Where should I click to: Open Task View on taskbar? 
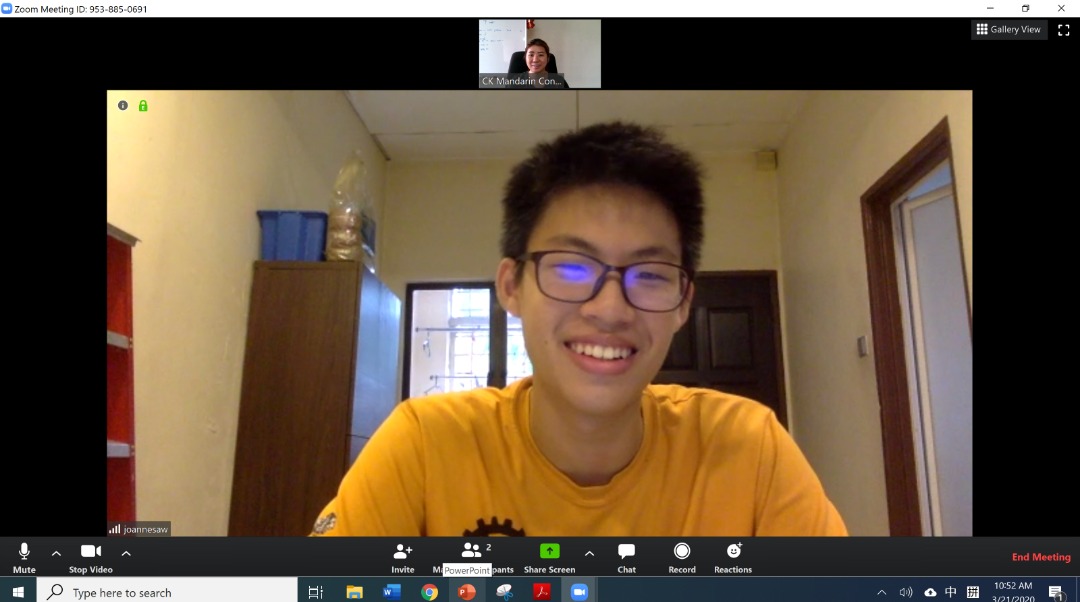(x=315, y=592)
